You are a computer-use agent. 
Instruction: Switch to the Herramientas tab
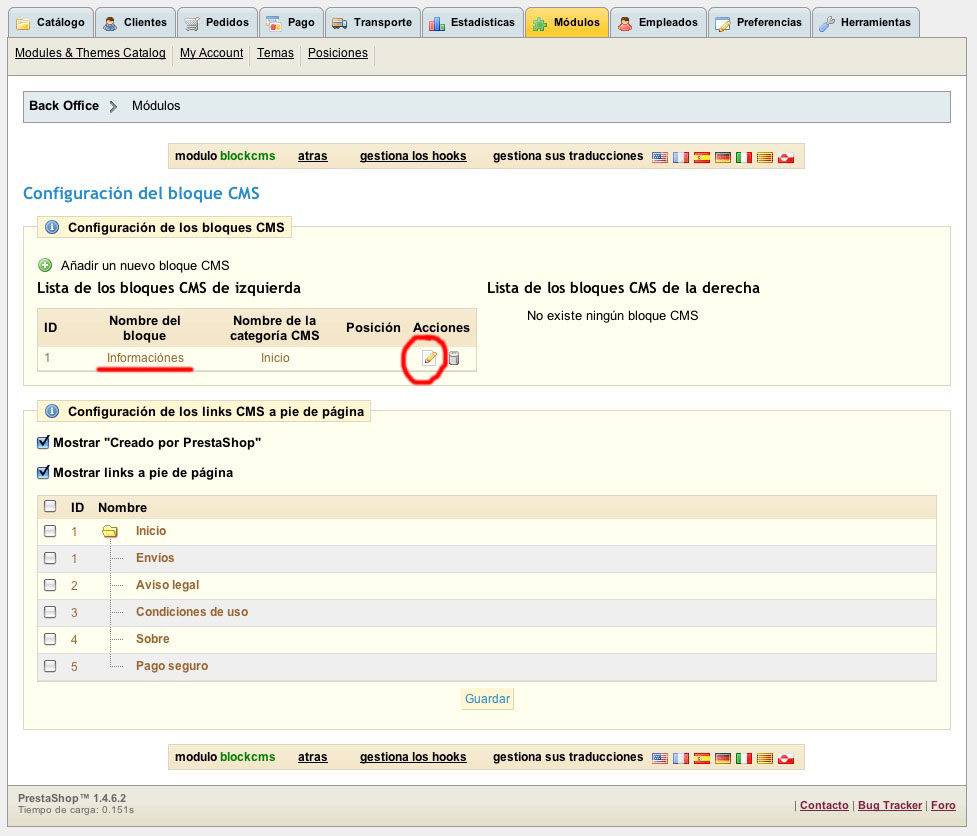[865, 22]
